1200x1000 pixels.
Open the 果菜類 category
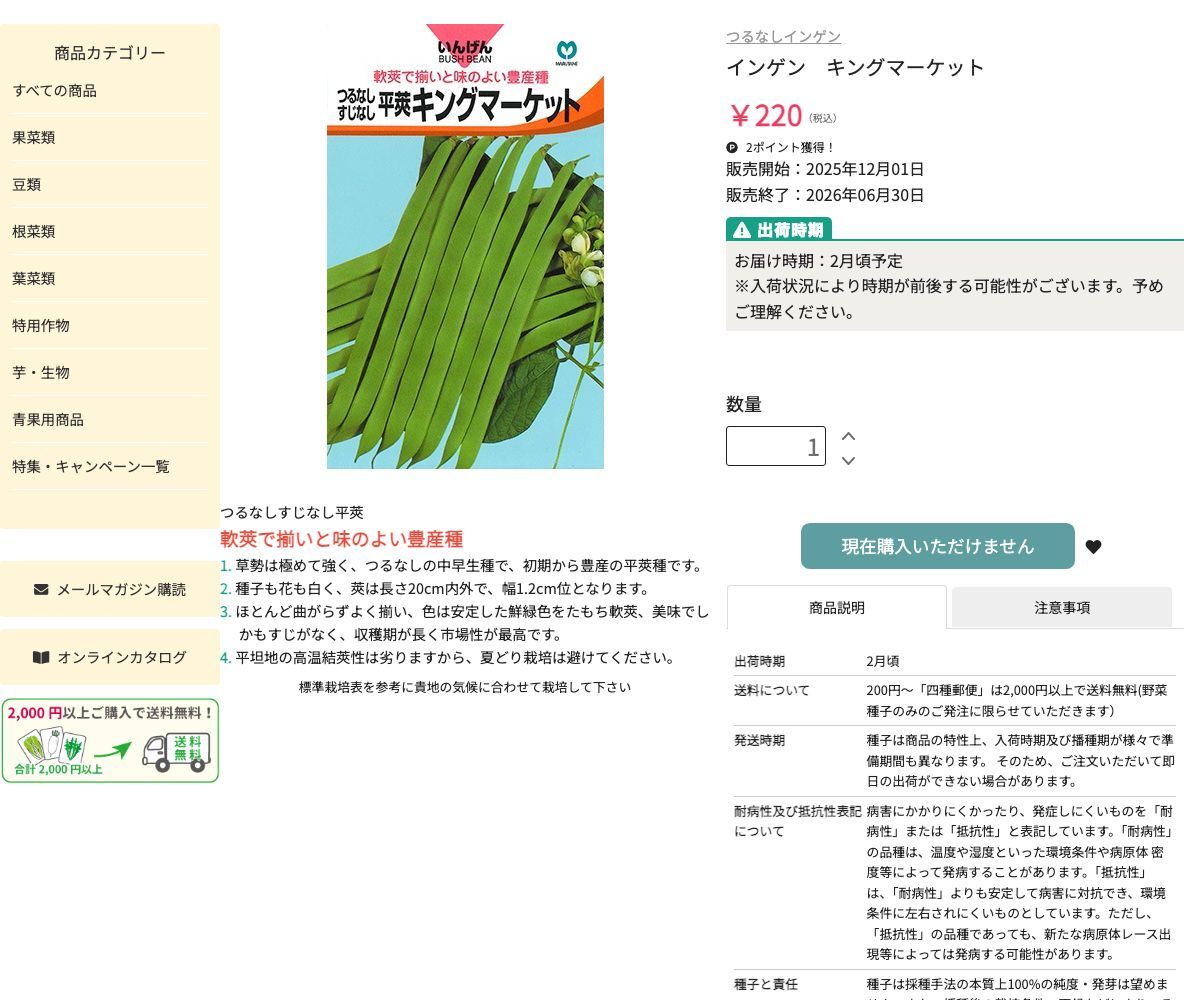(x=34, y=138)
